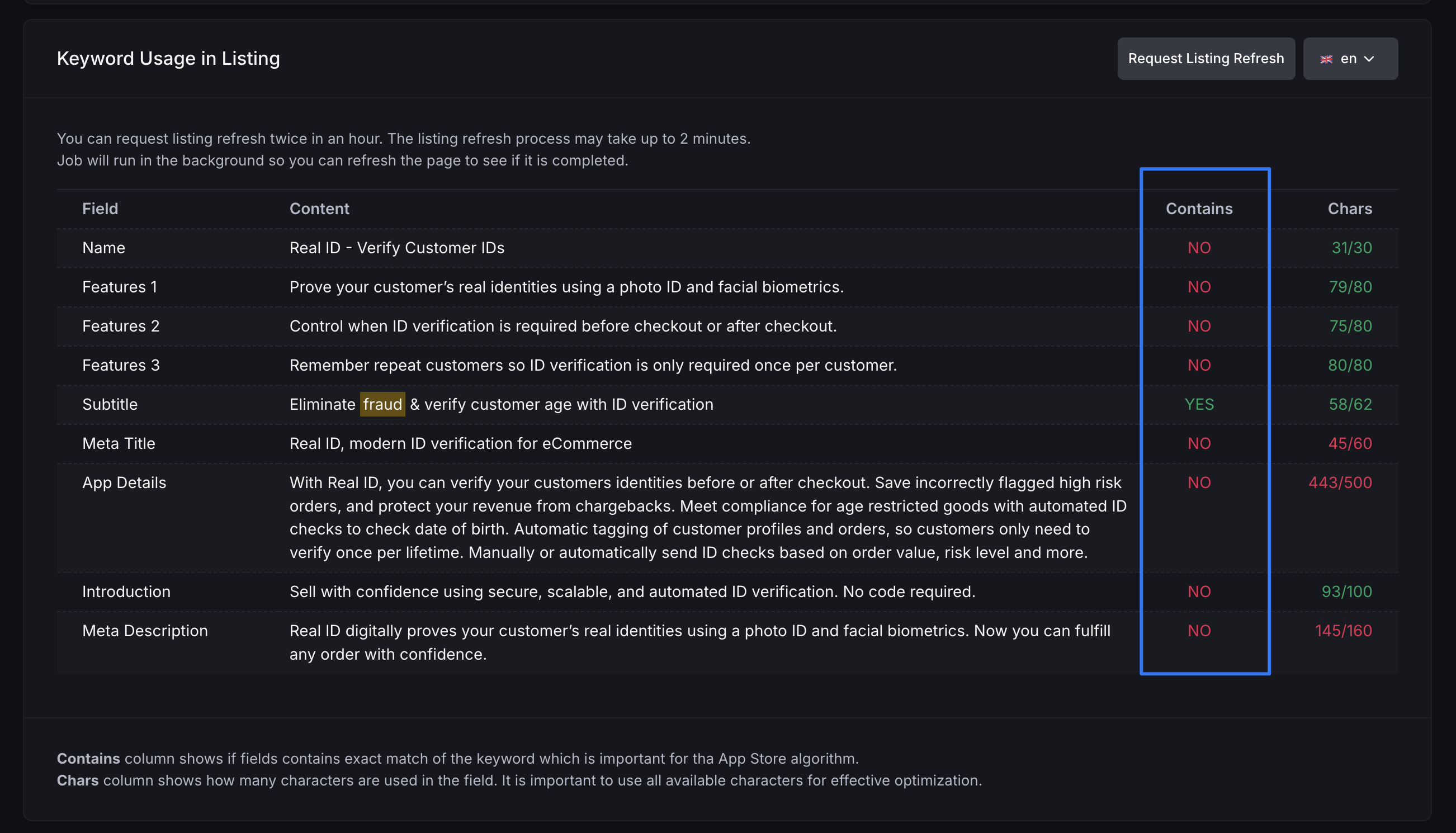This screenshot has height=833, width=1456.
Task: Click the Request Listing Refresh button
Action: [x=1206, y=58]
